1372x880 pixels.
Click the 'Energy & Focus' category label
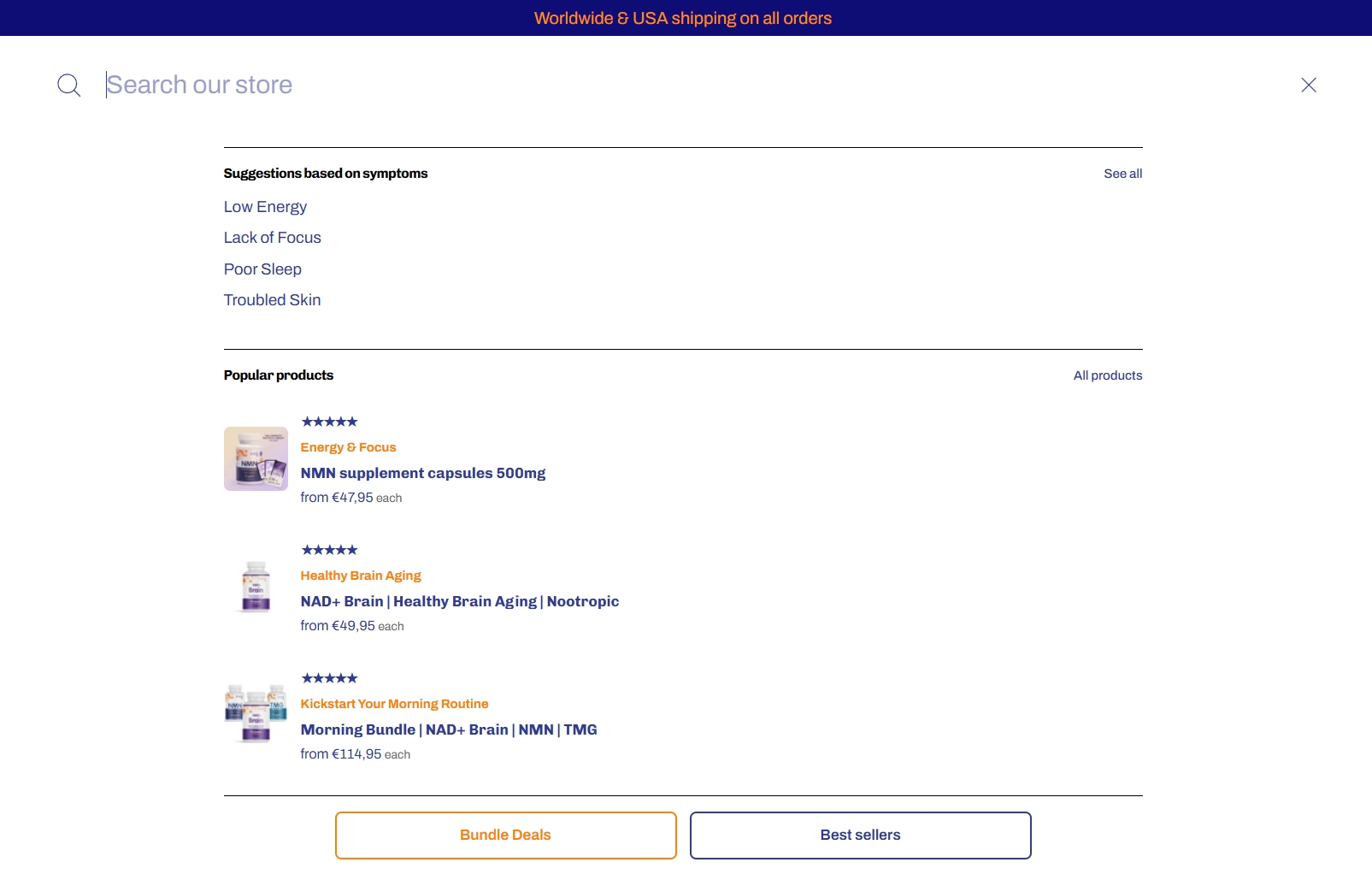tap(348, 447)
